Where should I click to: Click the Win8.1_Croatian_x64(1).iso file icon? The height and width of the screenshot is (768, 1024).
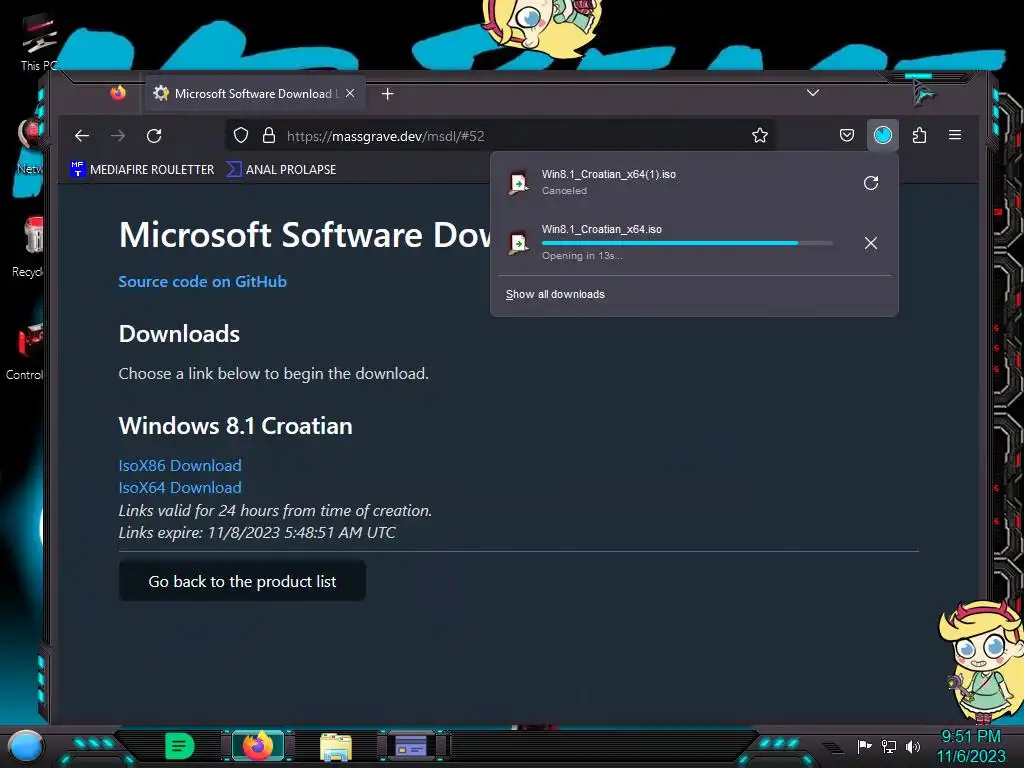pos(519,183)
